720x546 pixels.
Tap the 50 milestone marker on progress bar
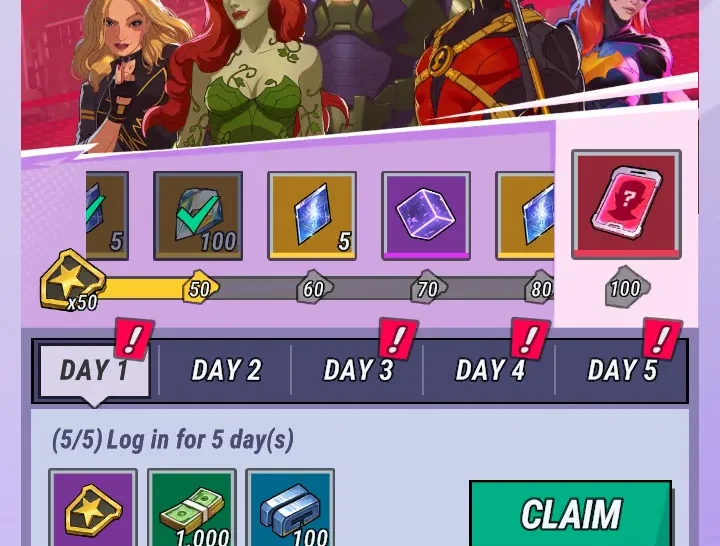coord(200,288)
